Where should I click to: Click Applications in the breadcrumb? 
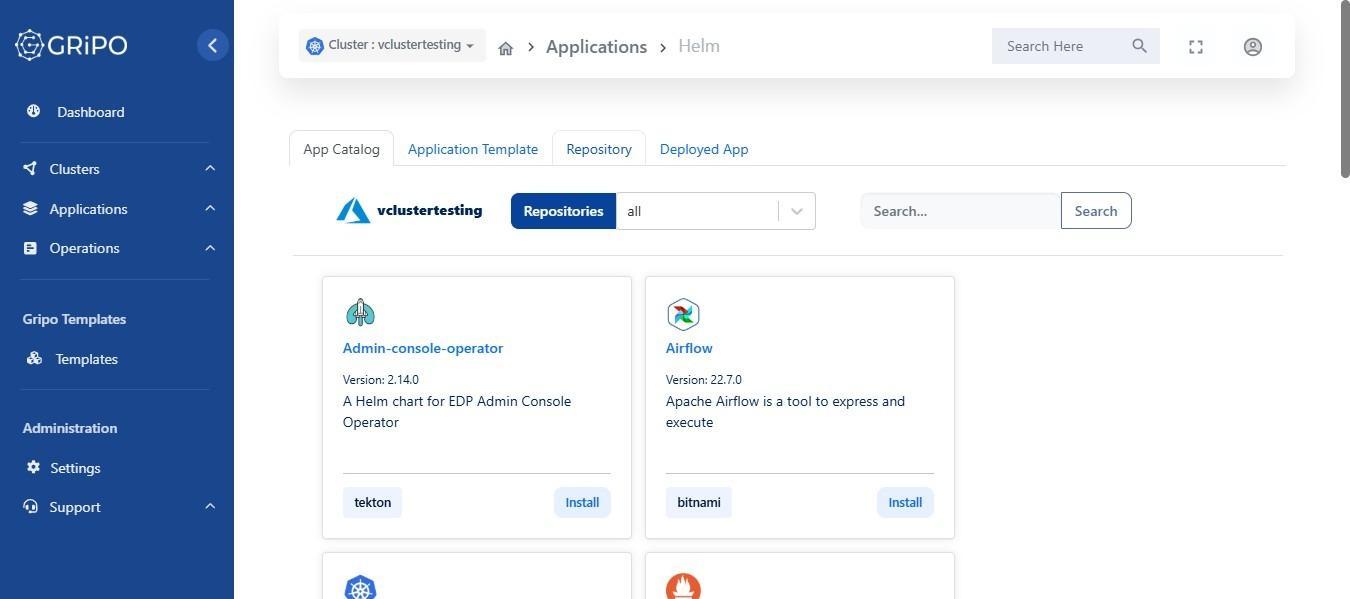pos(596,47)
